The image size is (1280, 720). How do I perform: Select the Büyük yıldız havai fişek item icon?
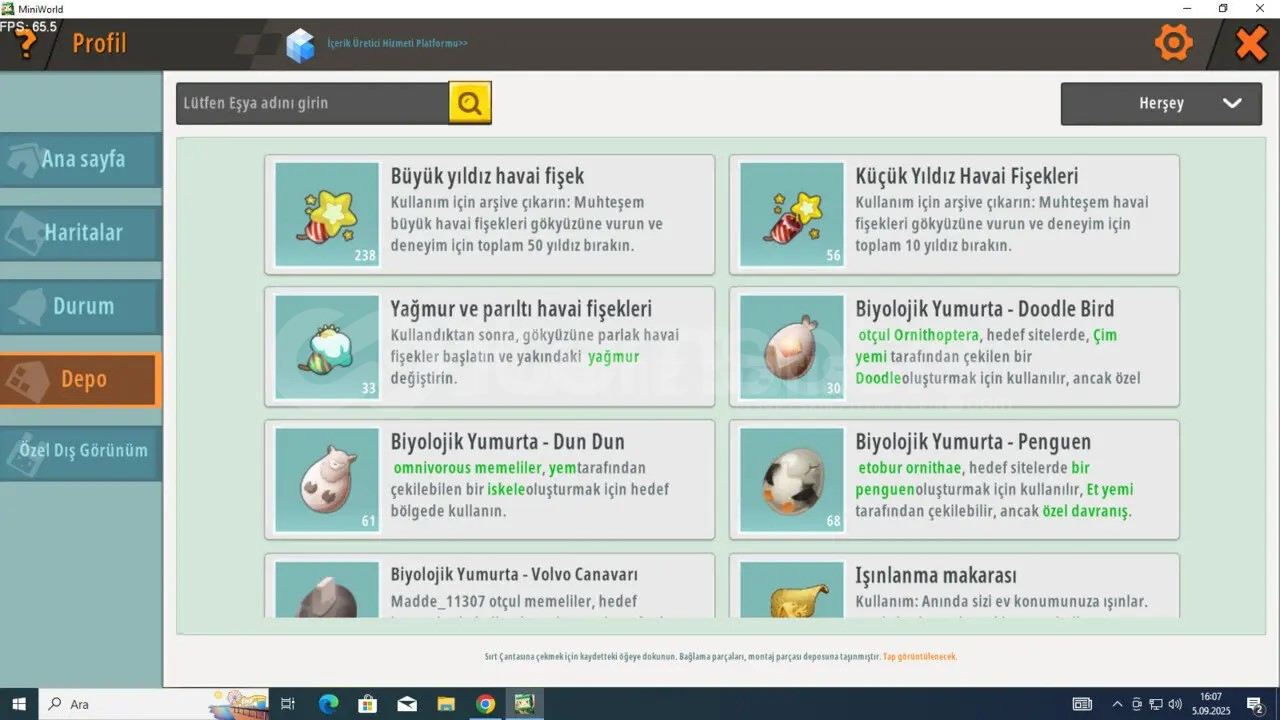point(327,214)
